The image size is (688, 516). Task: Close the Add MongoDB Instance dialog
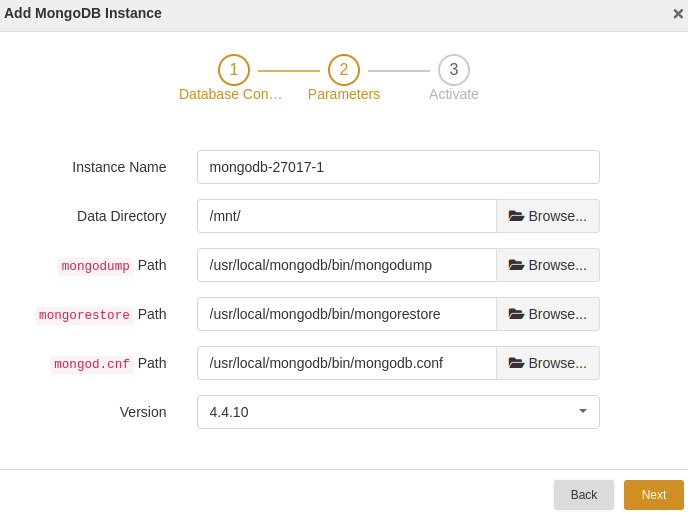point(678,14)
